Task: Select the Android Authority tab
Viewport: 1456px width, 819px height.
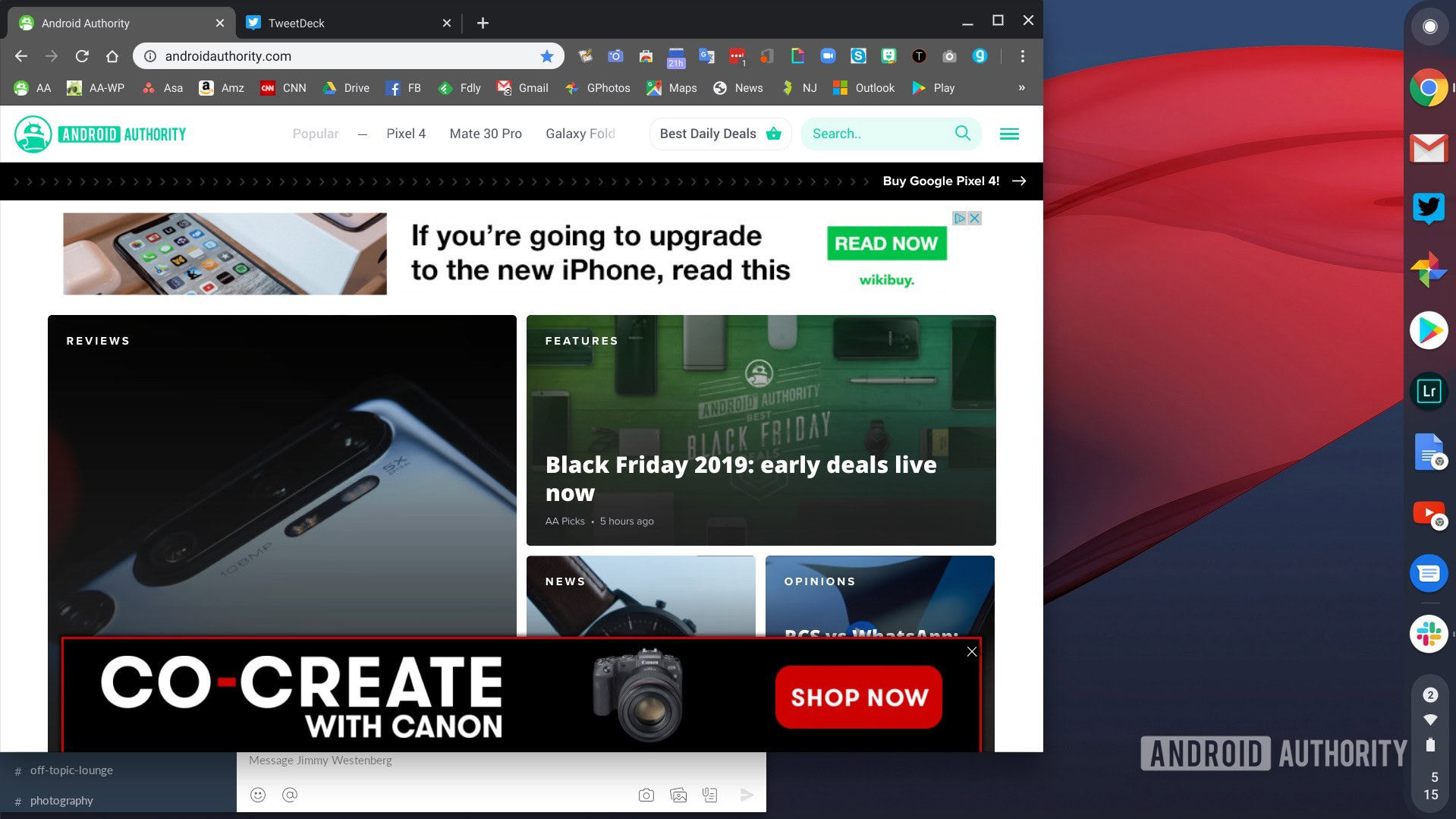Action: point(121,23)
